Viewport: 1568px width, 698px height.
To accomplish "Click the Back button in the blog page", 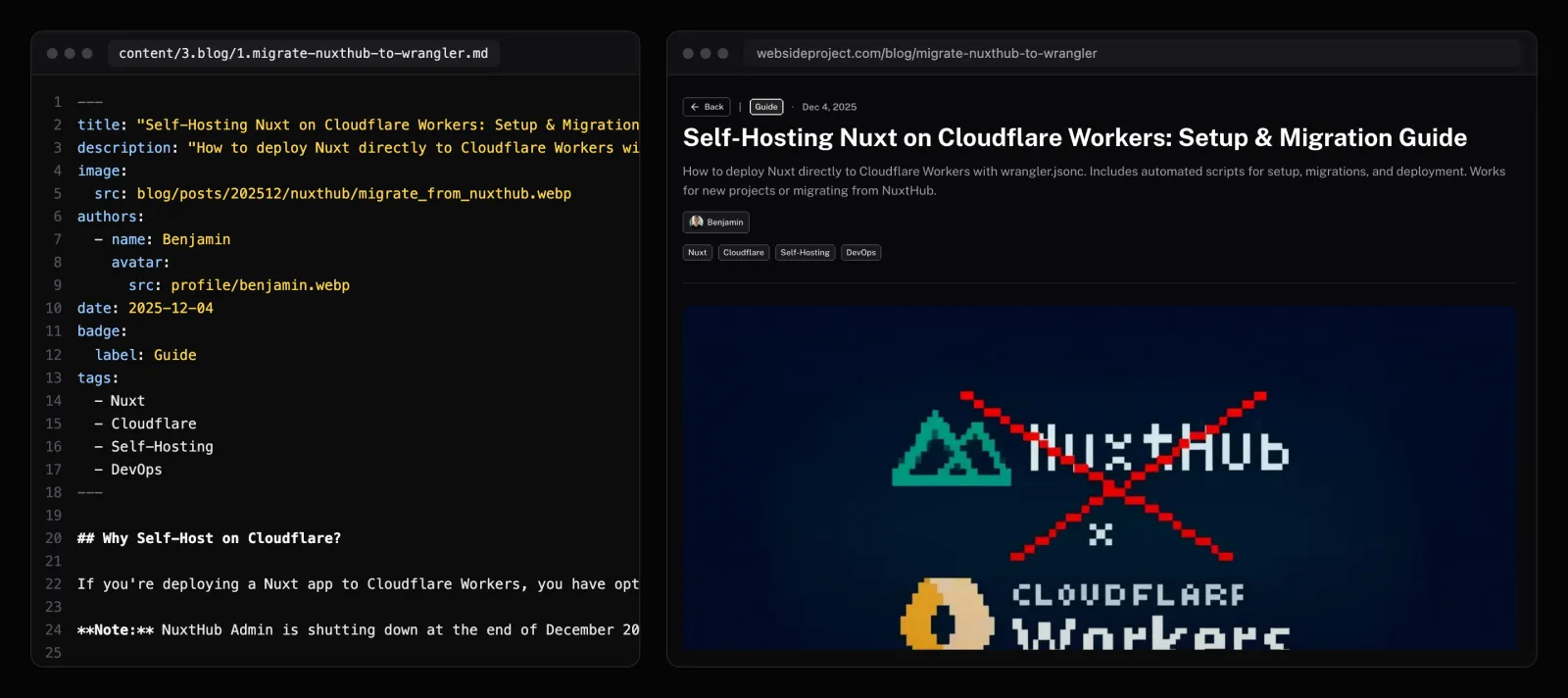I will click(x=707, y=107).
